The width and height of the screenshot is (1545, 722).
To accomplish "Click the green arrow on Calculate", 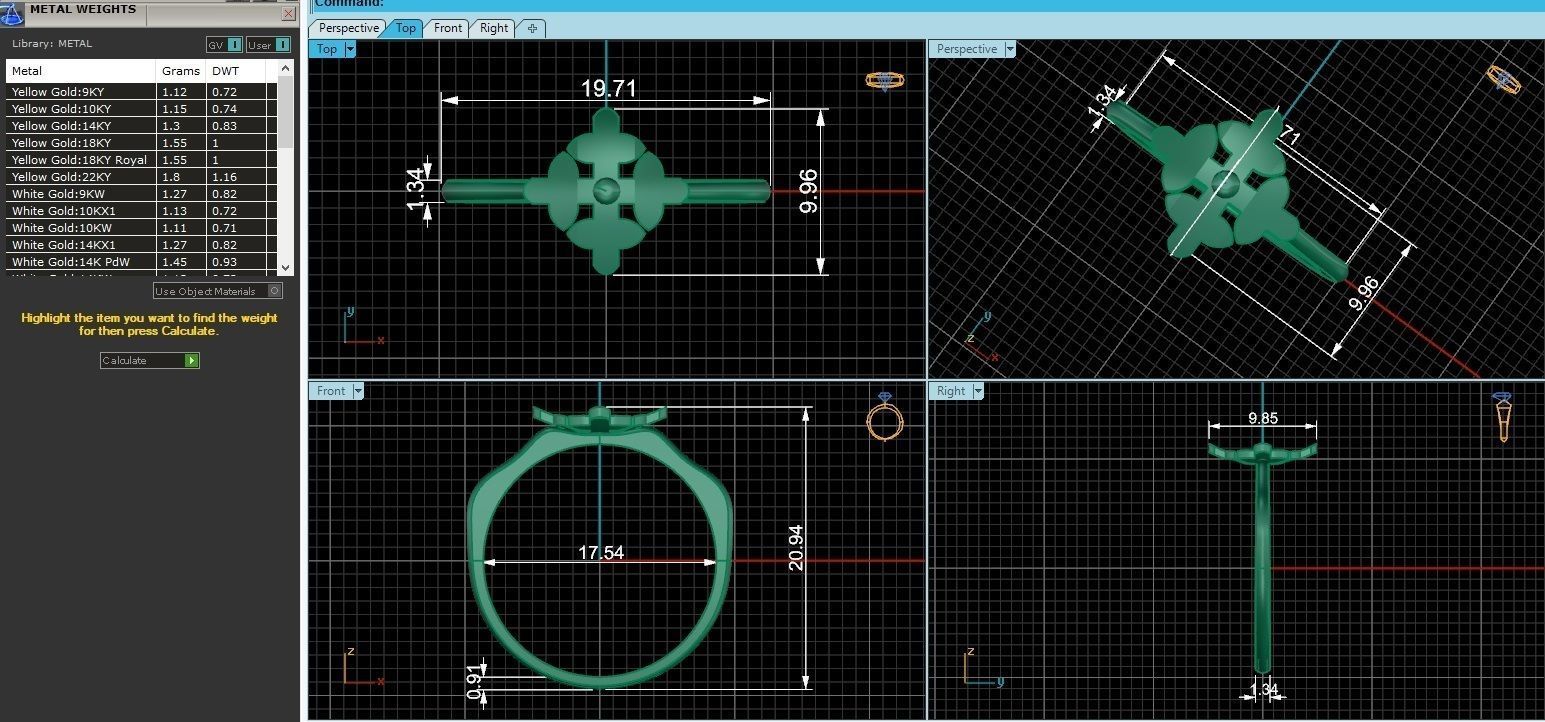I will [x=191, y=360].
